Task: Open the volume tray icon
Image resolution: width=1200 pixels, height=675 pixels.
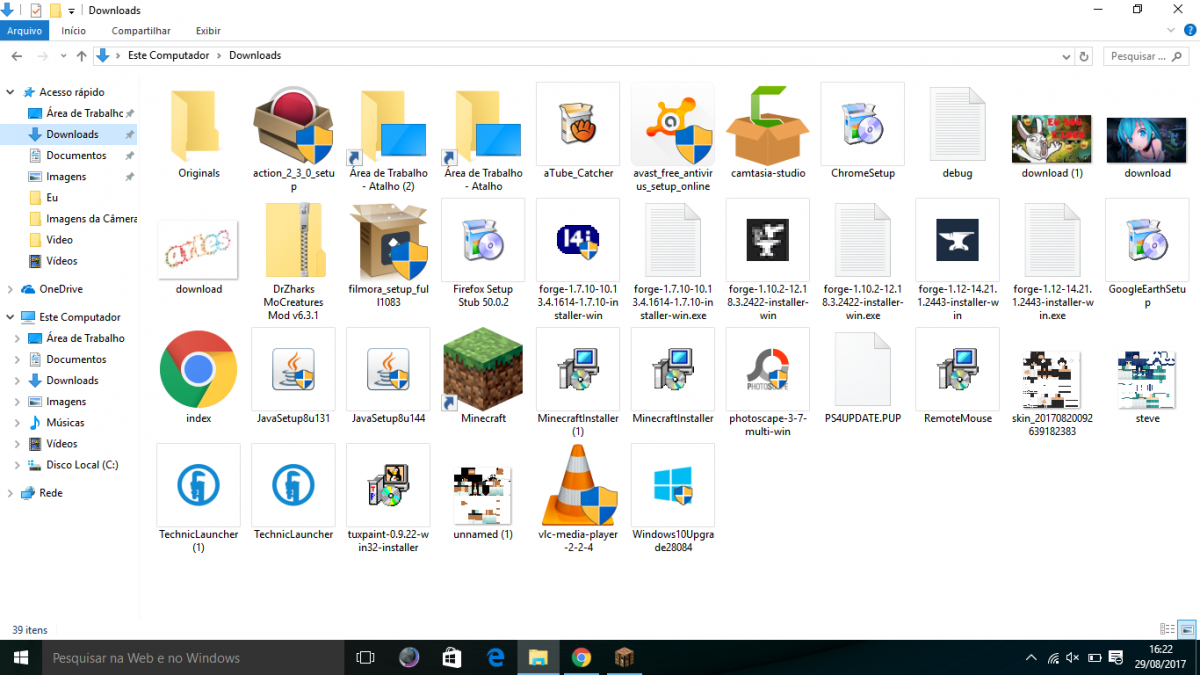Action: (x=1073, y=658)
